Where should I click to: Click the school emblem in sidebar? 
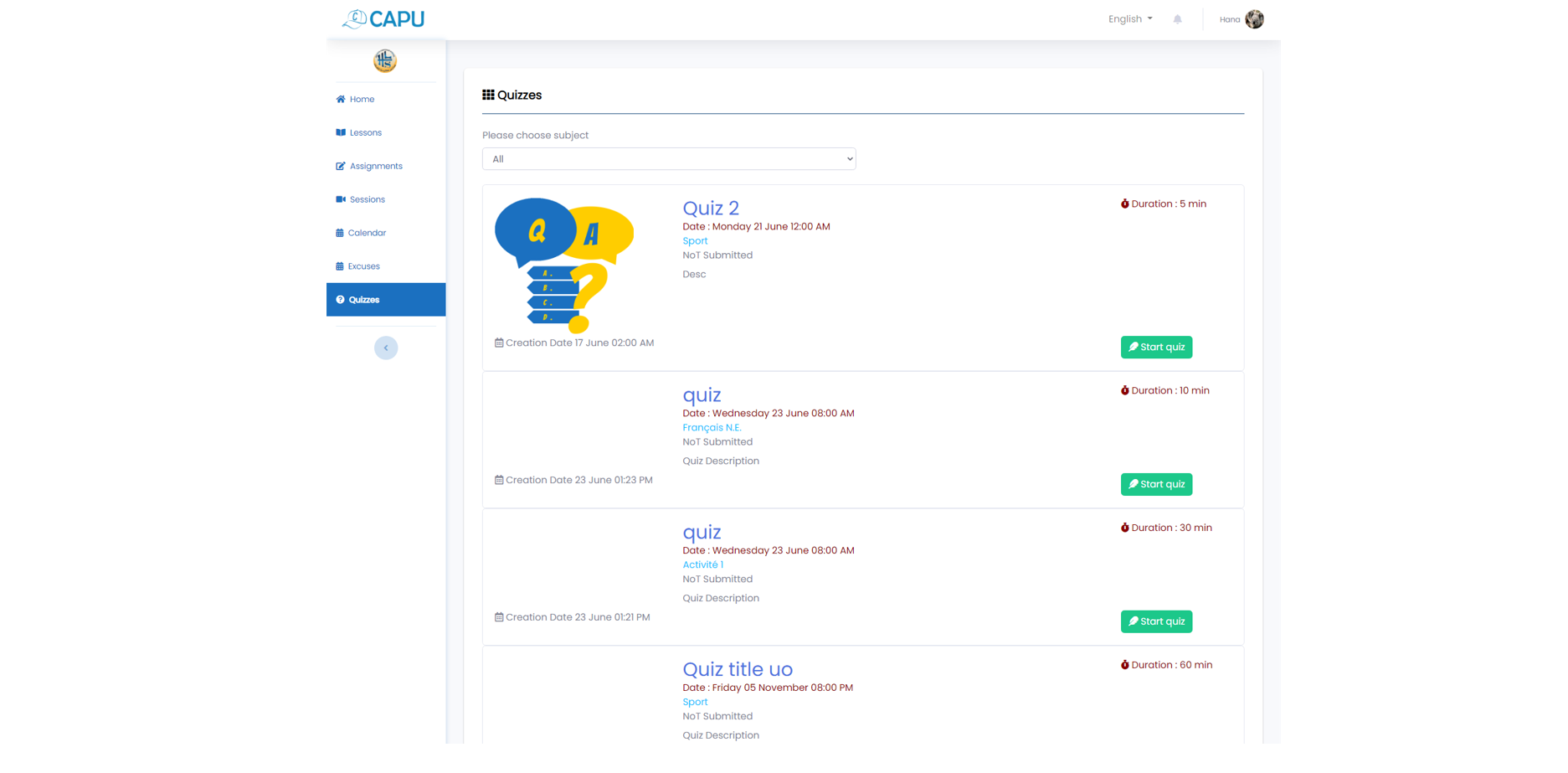[x=385, y=60]
